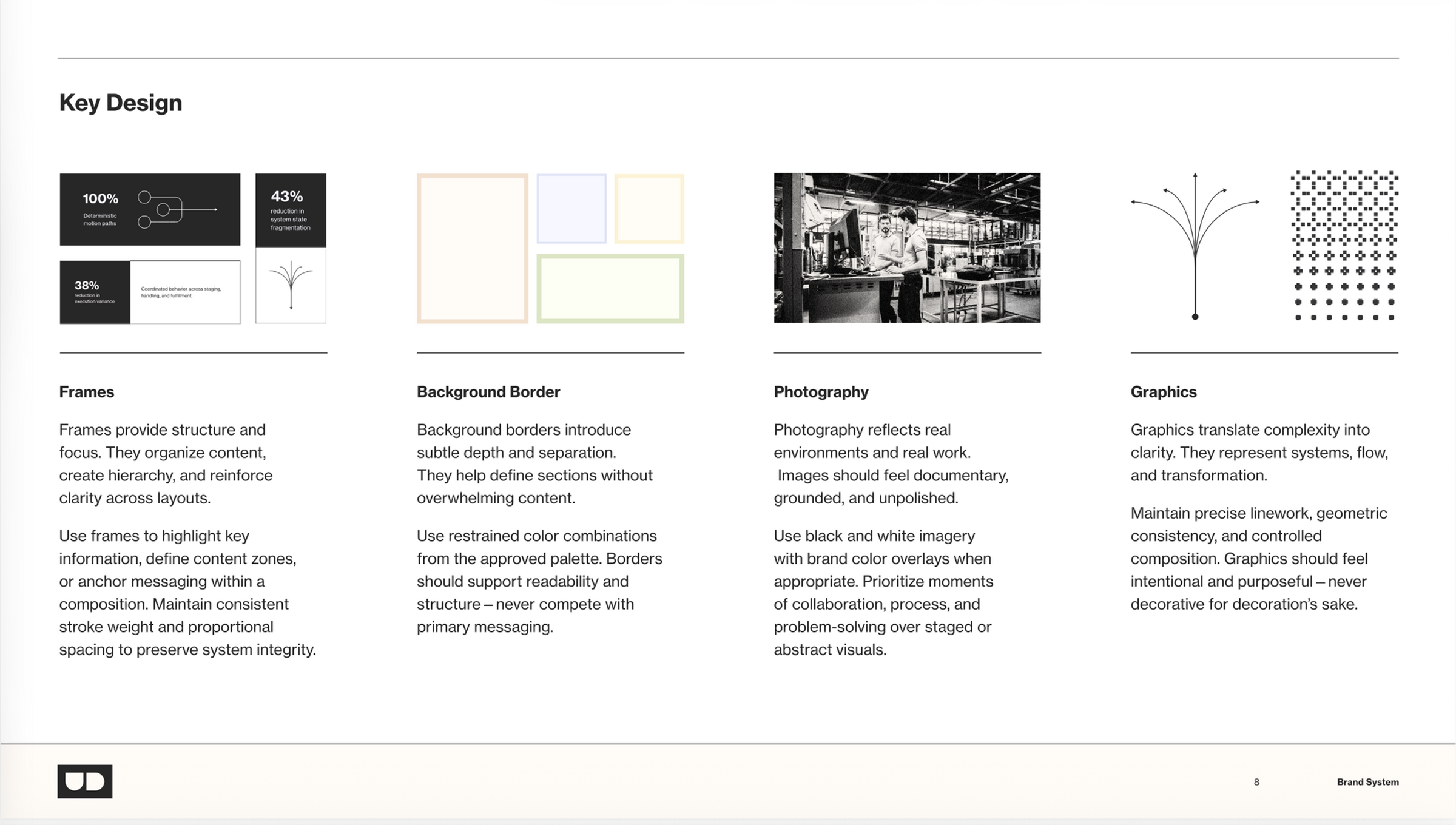Click the small branching tree icon frame
Viewport: 1456px width, 825px height.
tap(291, 285)
